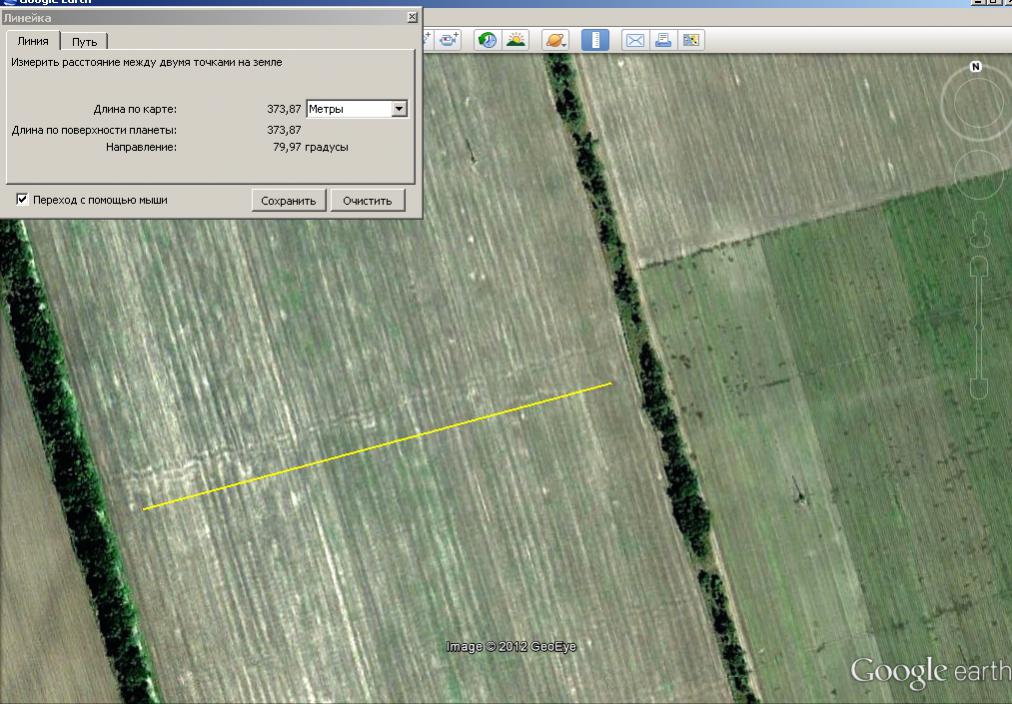The width and height of the screenshot is (1012, 704).
Task: Toggle the sunlight icon in the toolbar
Action: [x=516, y=40]
